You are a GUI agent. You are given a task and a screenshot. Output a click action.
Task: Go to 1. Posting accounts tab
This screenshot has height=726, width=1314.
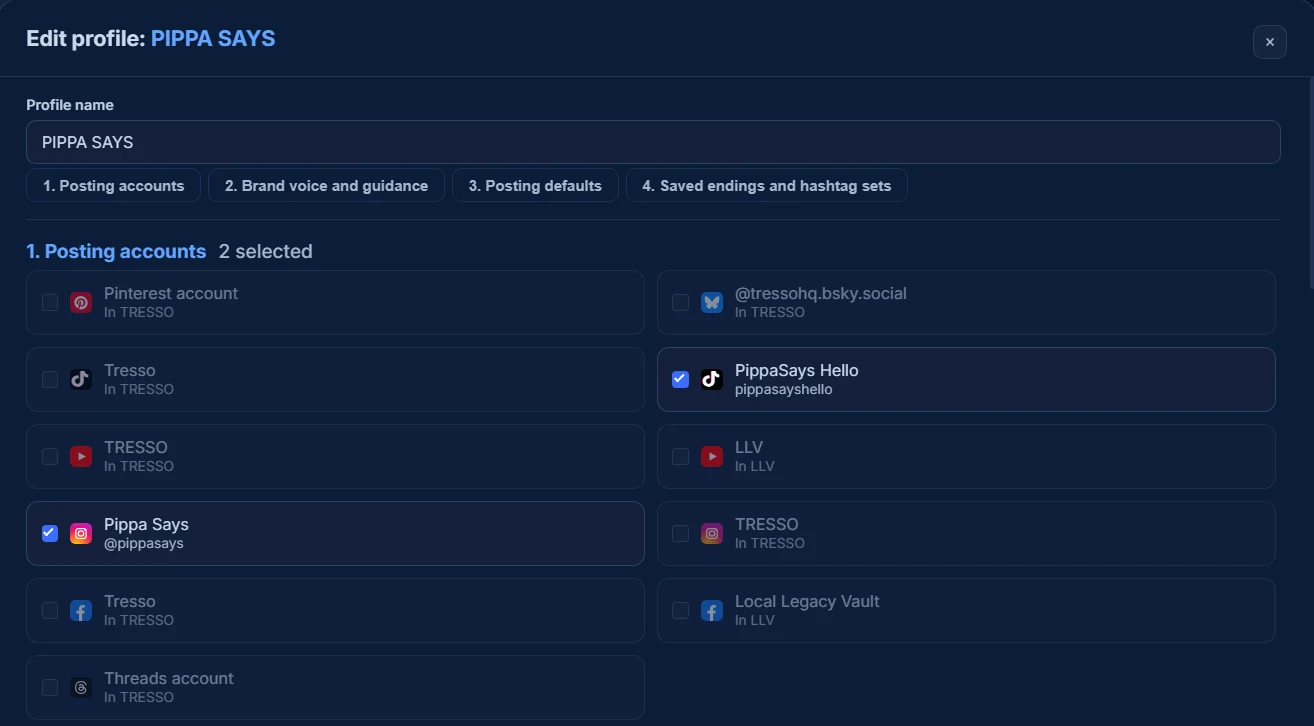point(114,185)
